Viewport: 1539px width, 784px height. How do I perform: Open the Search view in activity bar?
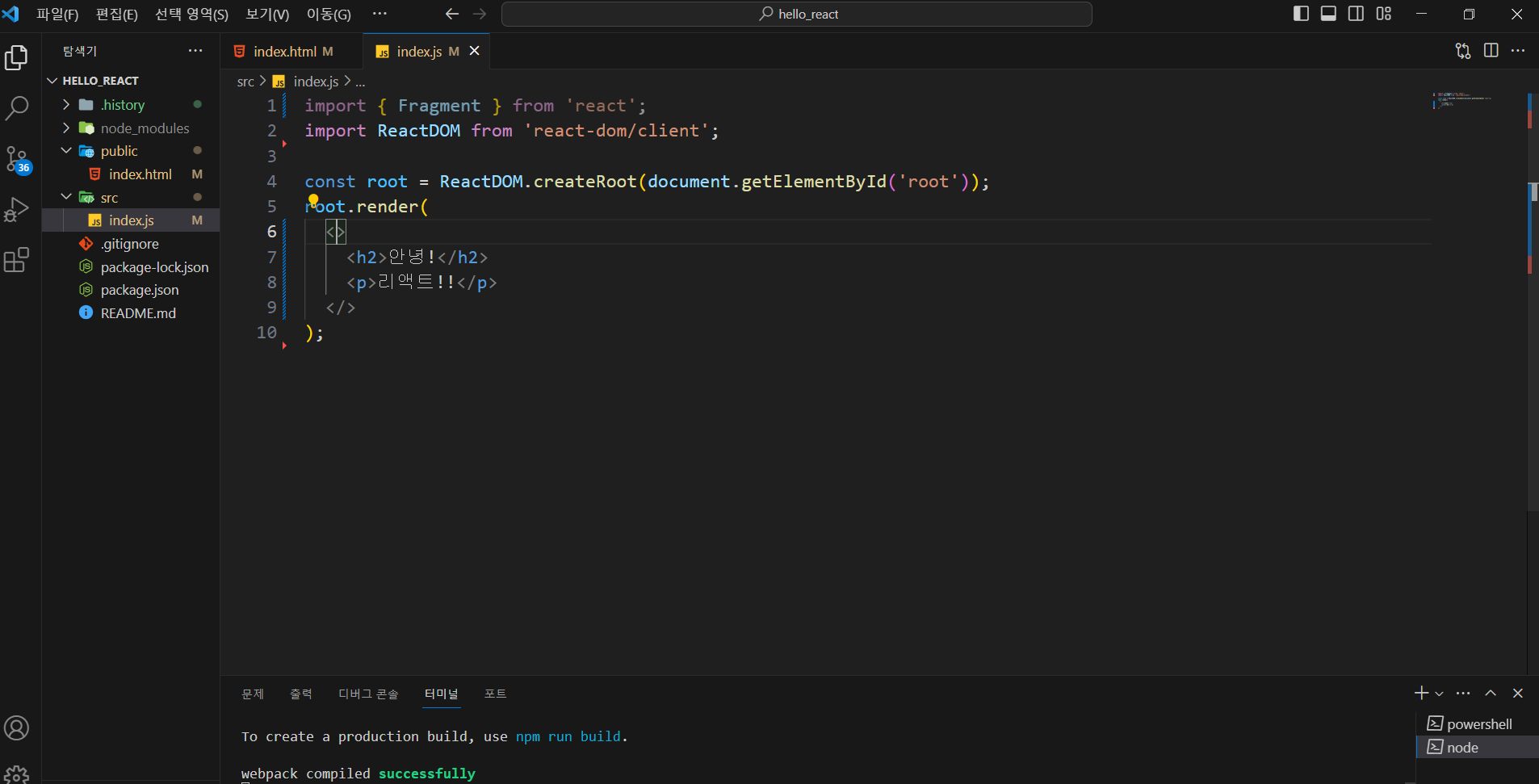click(17, 108)
